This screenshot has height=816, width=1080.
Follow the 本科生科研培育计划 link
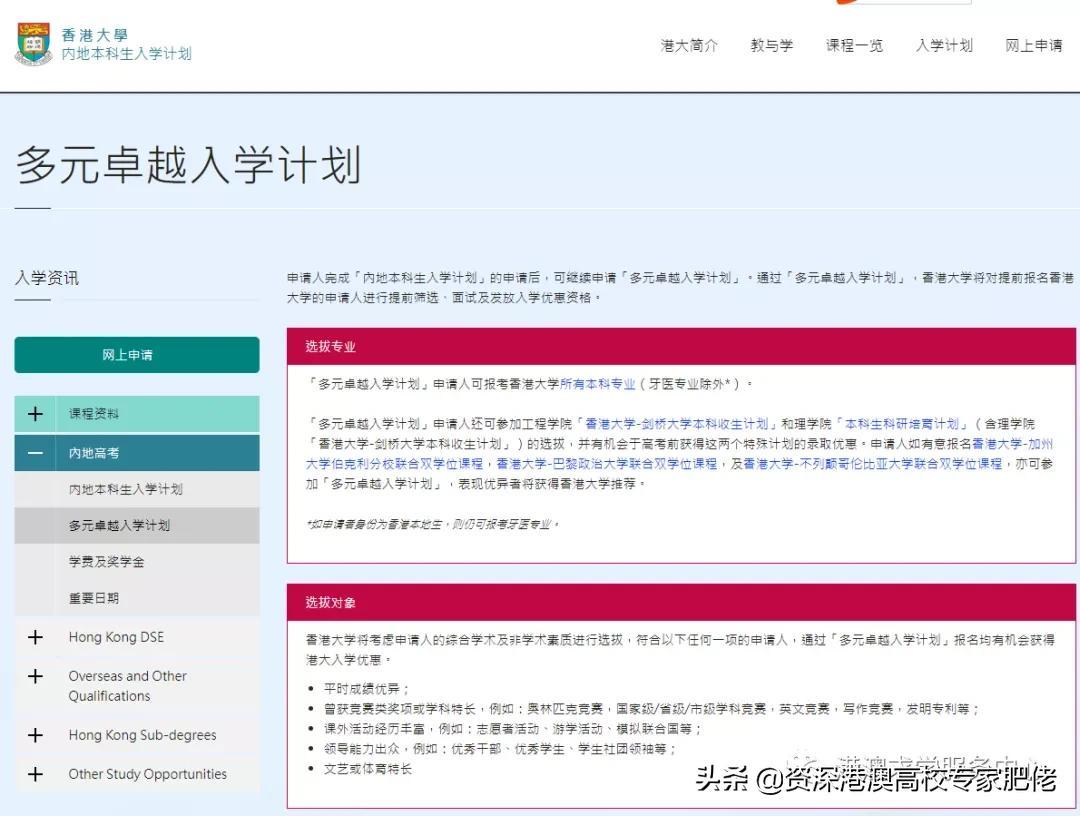tap(902, 423)
